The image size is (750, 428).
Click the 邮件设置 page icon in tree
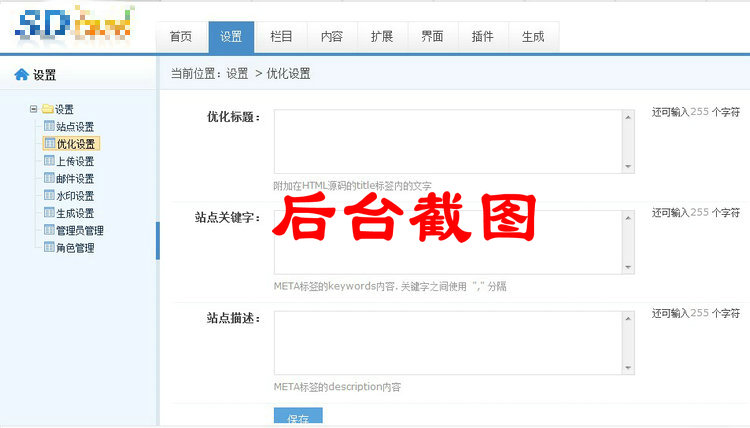tap(49, 179)
